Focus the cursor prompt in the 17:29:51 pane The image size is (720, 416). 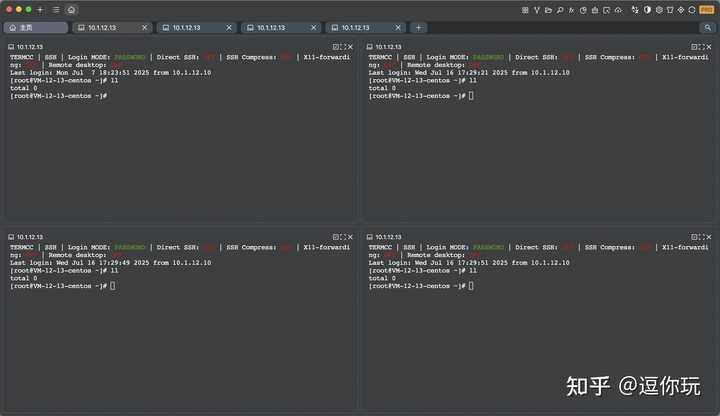click(421, 286)
